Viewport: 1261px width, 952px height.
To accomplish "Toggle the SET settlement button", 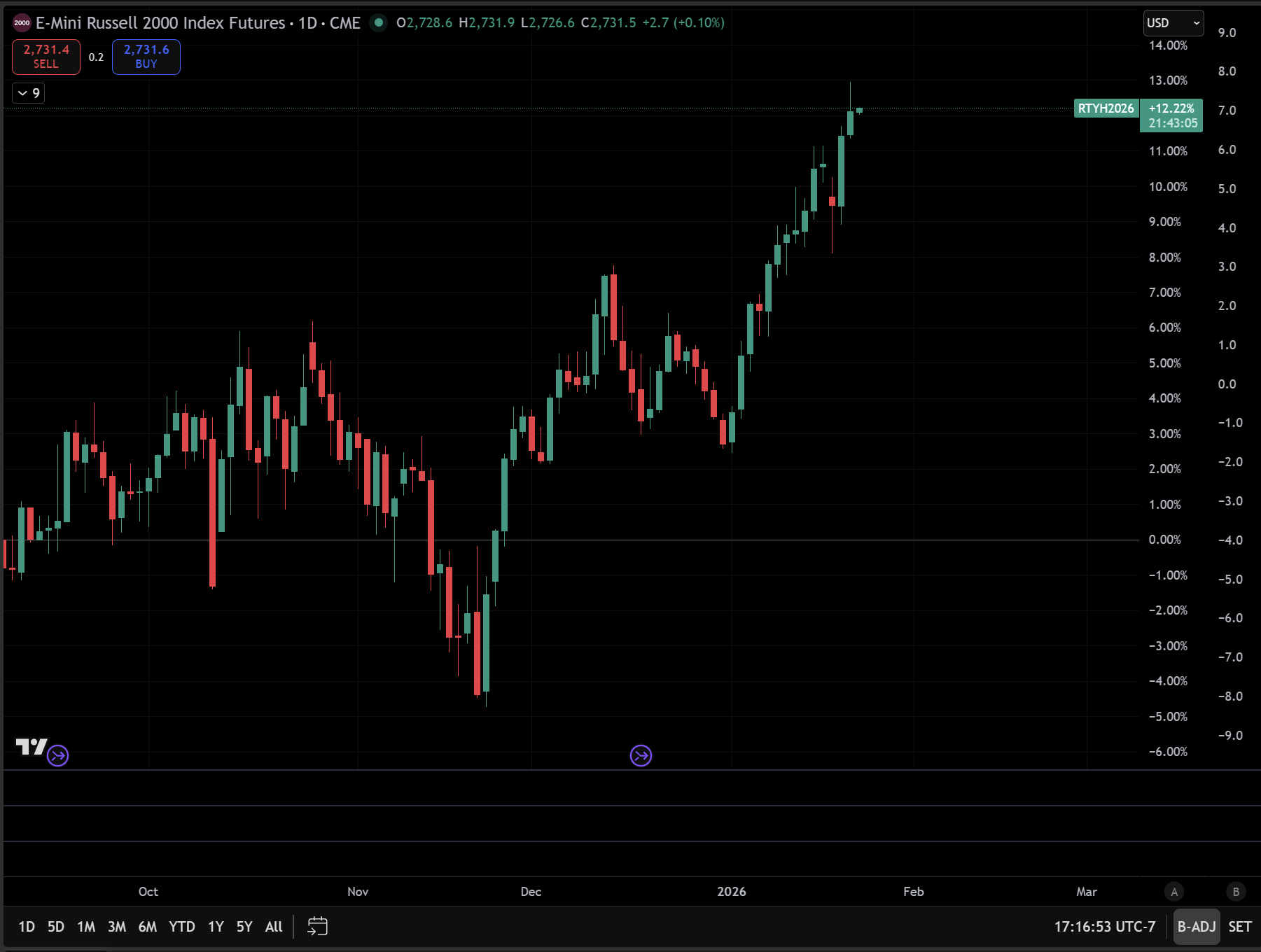I will click(x=1240, y=927).
